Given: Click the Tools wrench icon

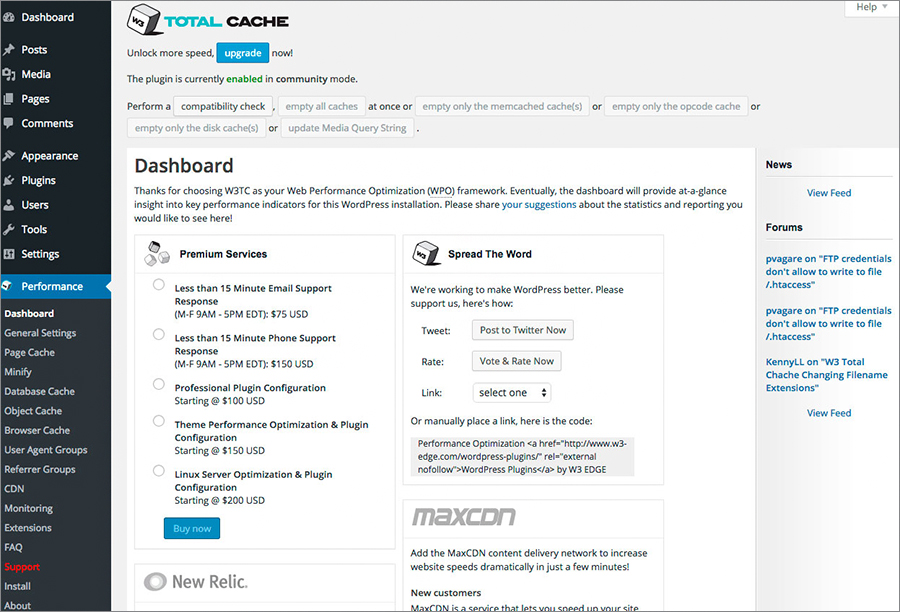Looking at the screenshot, I should tap(9, 229).
